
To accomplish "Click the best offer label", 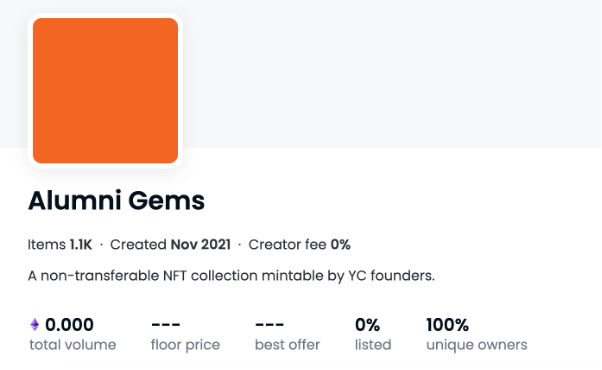I will (x=287, y=345).
